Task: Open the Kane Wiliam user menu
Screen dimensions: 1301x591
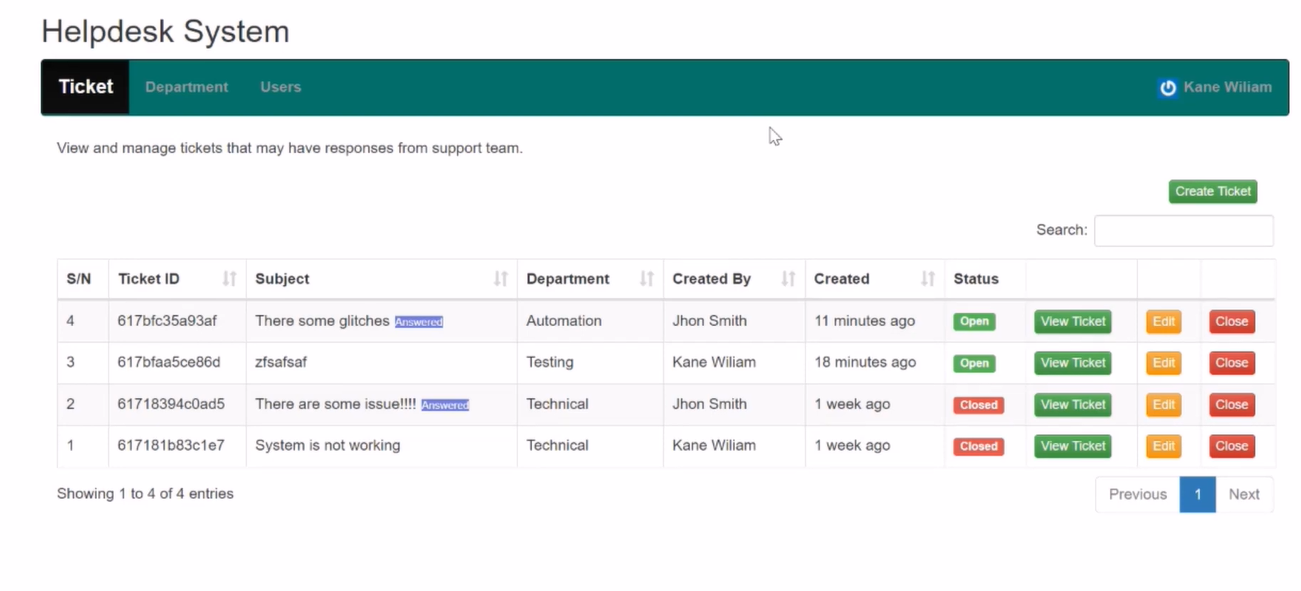Action: click(x=1215, y=87)
